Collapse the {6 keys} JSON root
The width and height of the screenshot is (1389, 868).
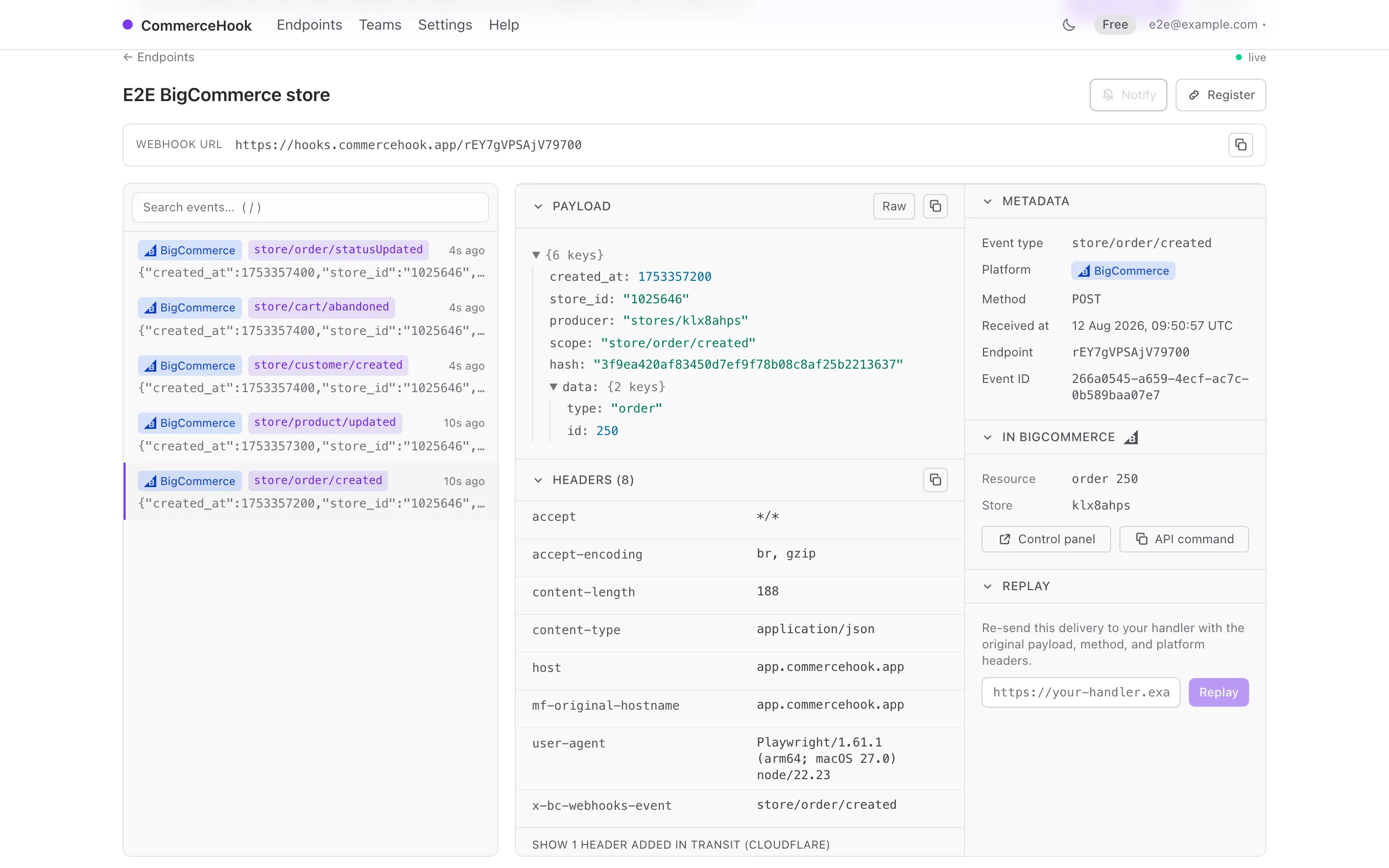(x=536, y=255)
